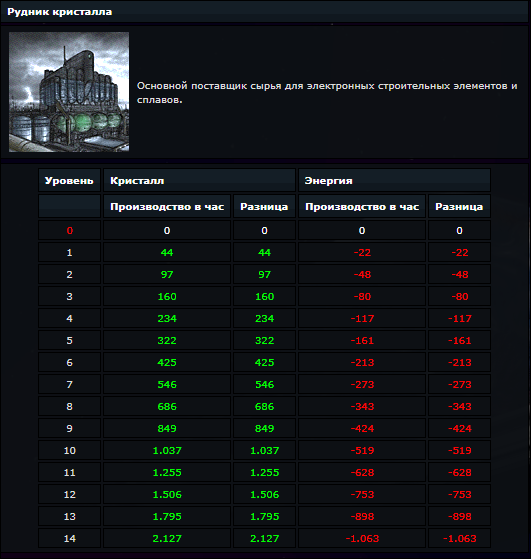Image resolution: width=531 pixels, height=559 pixels.
Task: Click energy Разница value -753 for level 12
Action: coord(459,494)
